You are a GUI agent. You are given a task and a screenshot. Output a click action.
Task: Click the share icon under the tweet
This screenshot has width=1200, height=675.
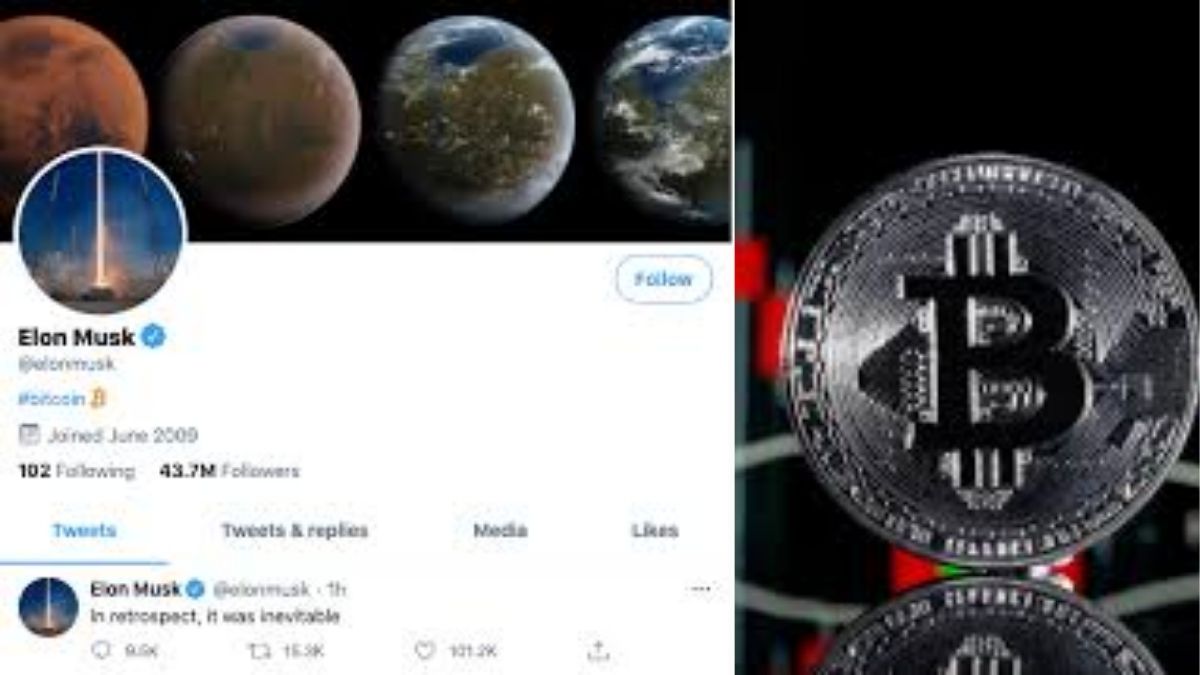(x=598, y=651)
